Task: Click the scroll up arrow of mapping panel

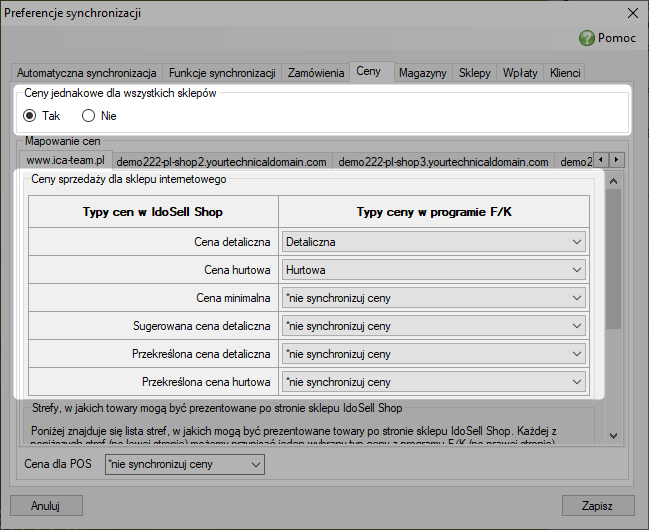Action: 613,181
